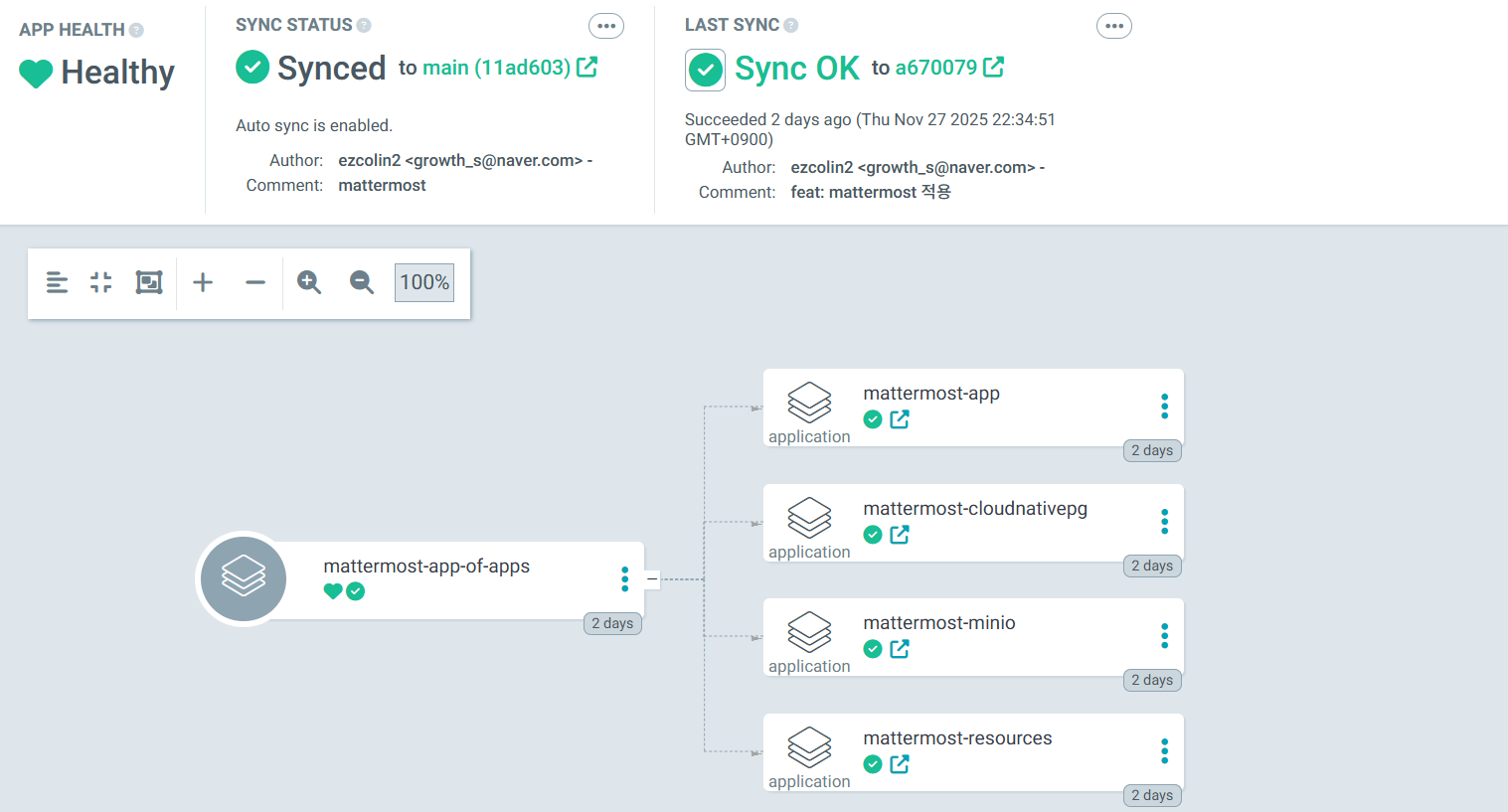The width and height of the screenshot is (1508, 812).
Task: Click the green Healthy heart icon
Action: click(x=36, y=74)
